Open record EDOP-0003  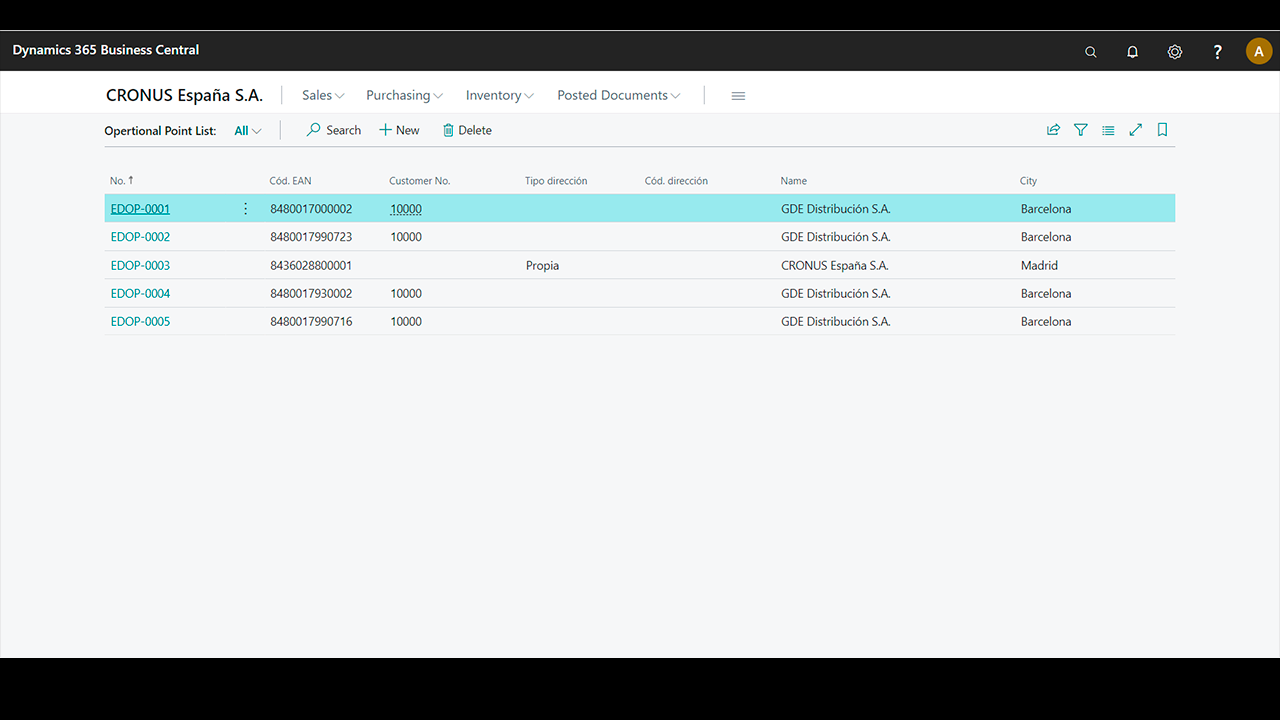140,265
